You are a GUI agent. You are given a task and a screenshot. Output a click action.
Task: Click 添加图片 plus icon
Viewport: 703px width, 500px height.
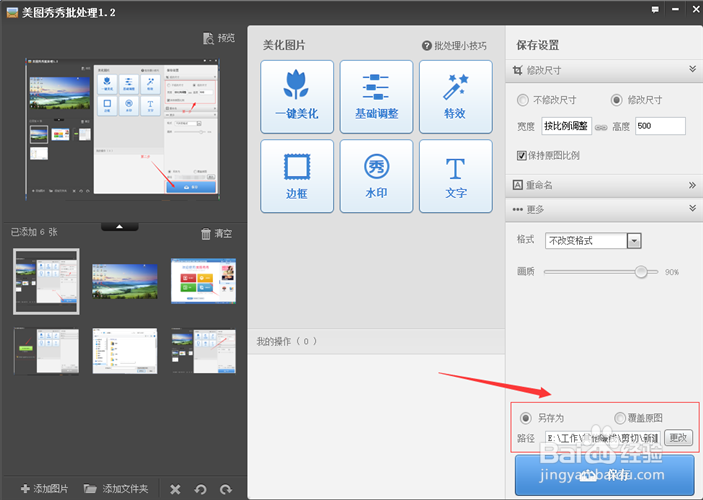click(26, 488)
